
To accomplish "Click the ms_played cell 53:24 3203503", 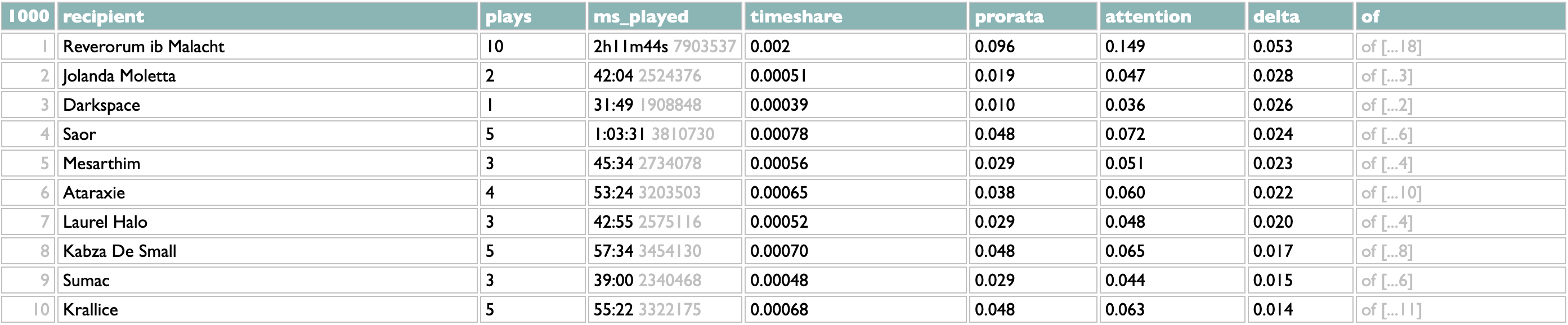I will click(665, 192).
